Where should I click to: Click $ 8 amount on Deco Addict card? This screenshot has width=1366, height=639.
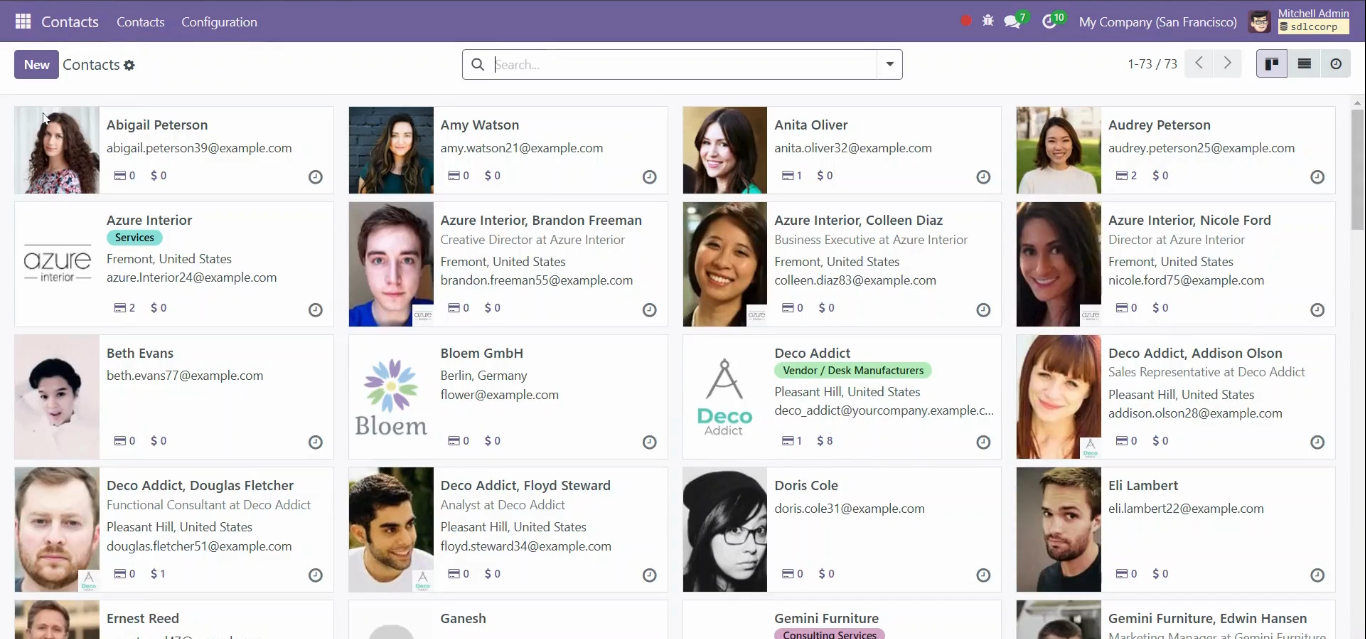tap(825, 441)
